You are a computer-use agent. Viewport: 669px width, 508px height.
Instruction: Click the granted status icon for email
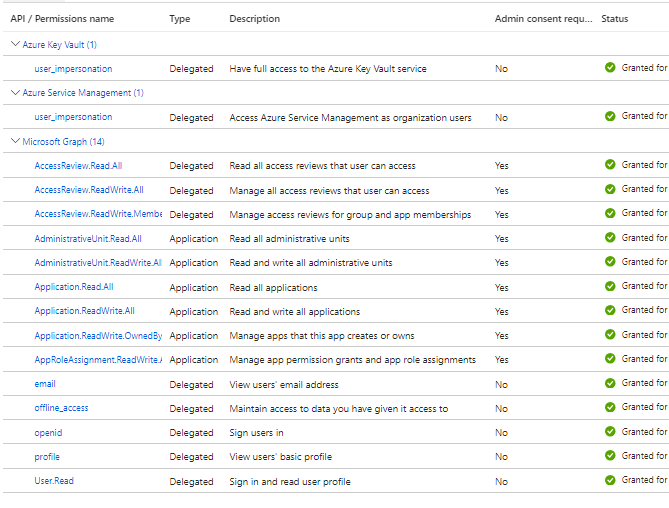point(610,383)
